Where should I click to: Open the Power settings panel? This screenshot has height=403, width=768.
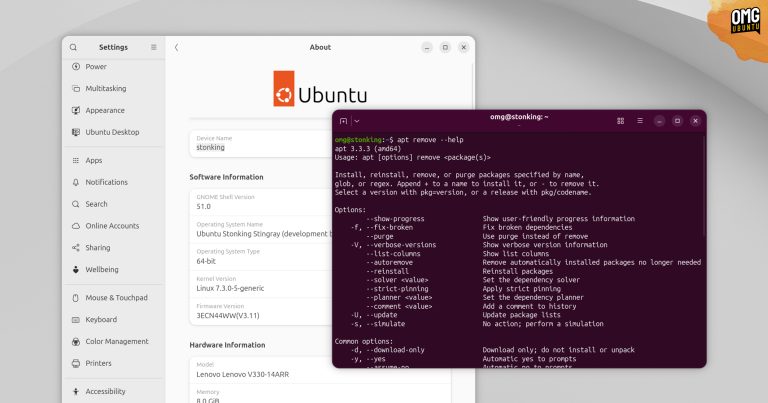pos(114,67)
